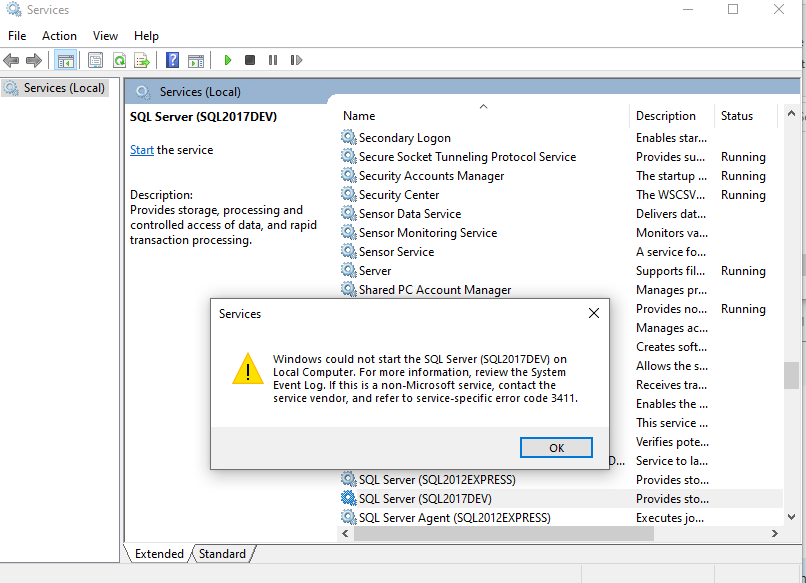Select SQL Server (SQL2012EXPRESS) service name
Screen dimensions: 806x583
pyautogui.click(x=437, y=479)
